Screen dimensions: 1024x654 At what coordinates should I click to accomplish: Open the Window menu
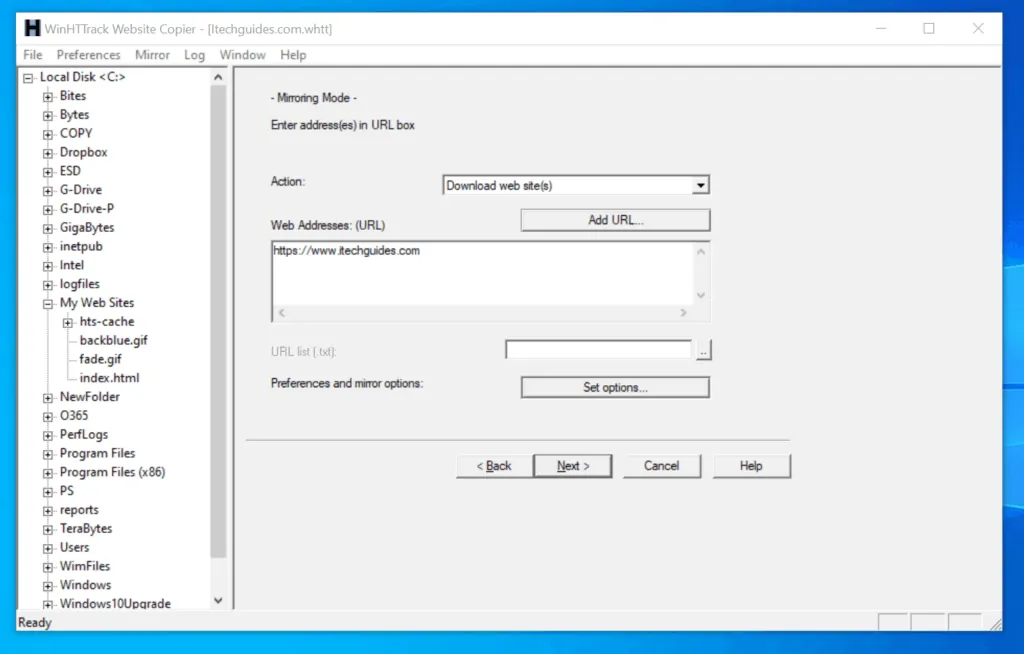click(x=242, y=55)
